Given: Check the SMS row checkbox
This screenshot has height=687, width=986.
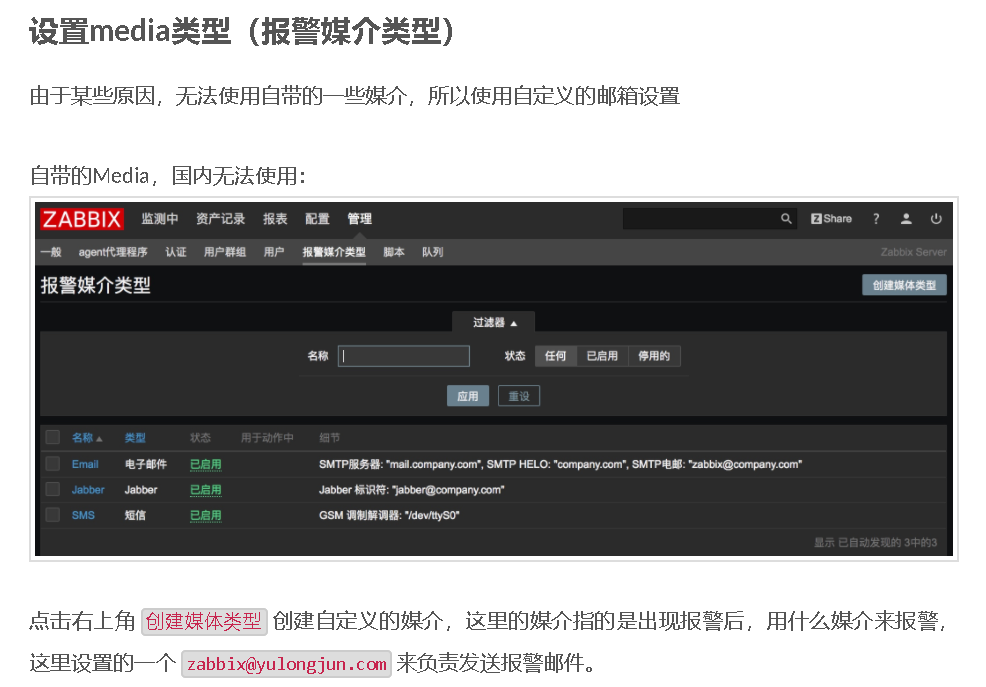Looking at the screenshot, I should (53, 515).
